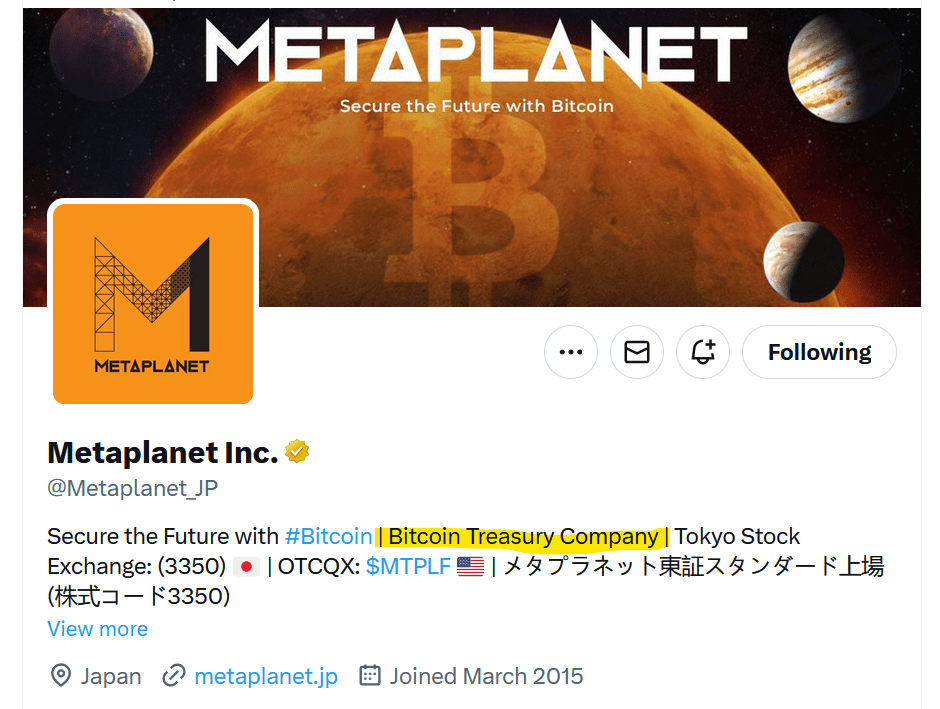Open the #Bitcoin hashtag link
The height and width of the screenshot is (709, 940).
tap(328, 537)
